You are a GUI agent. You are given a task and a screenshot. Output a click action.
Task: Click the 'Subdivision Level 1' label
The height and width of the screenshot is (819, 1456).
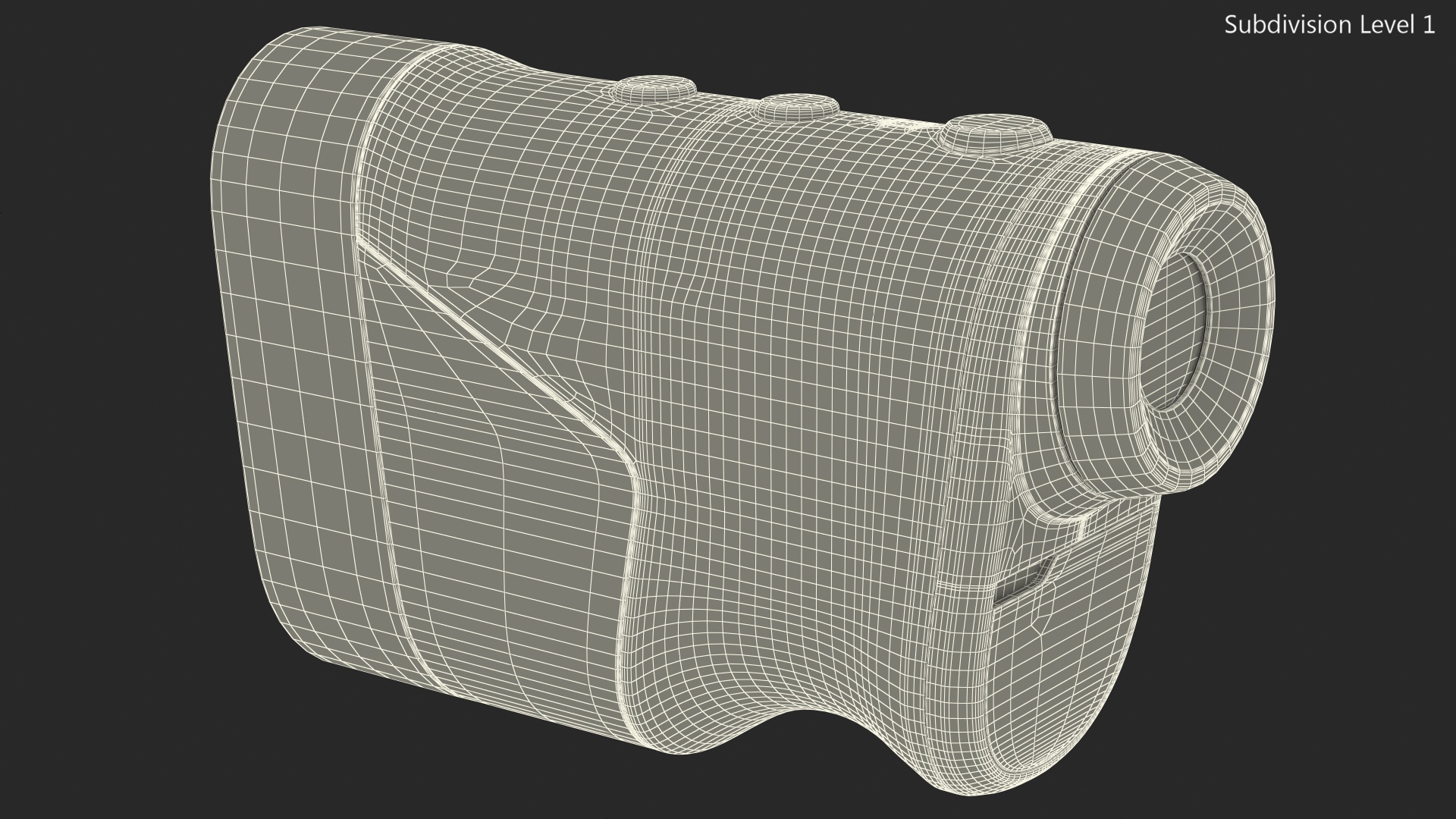click(x=1330, y=25)
